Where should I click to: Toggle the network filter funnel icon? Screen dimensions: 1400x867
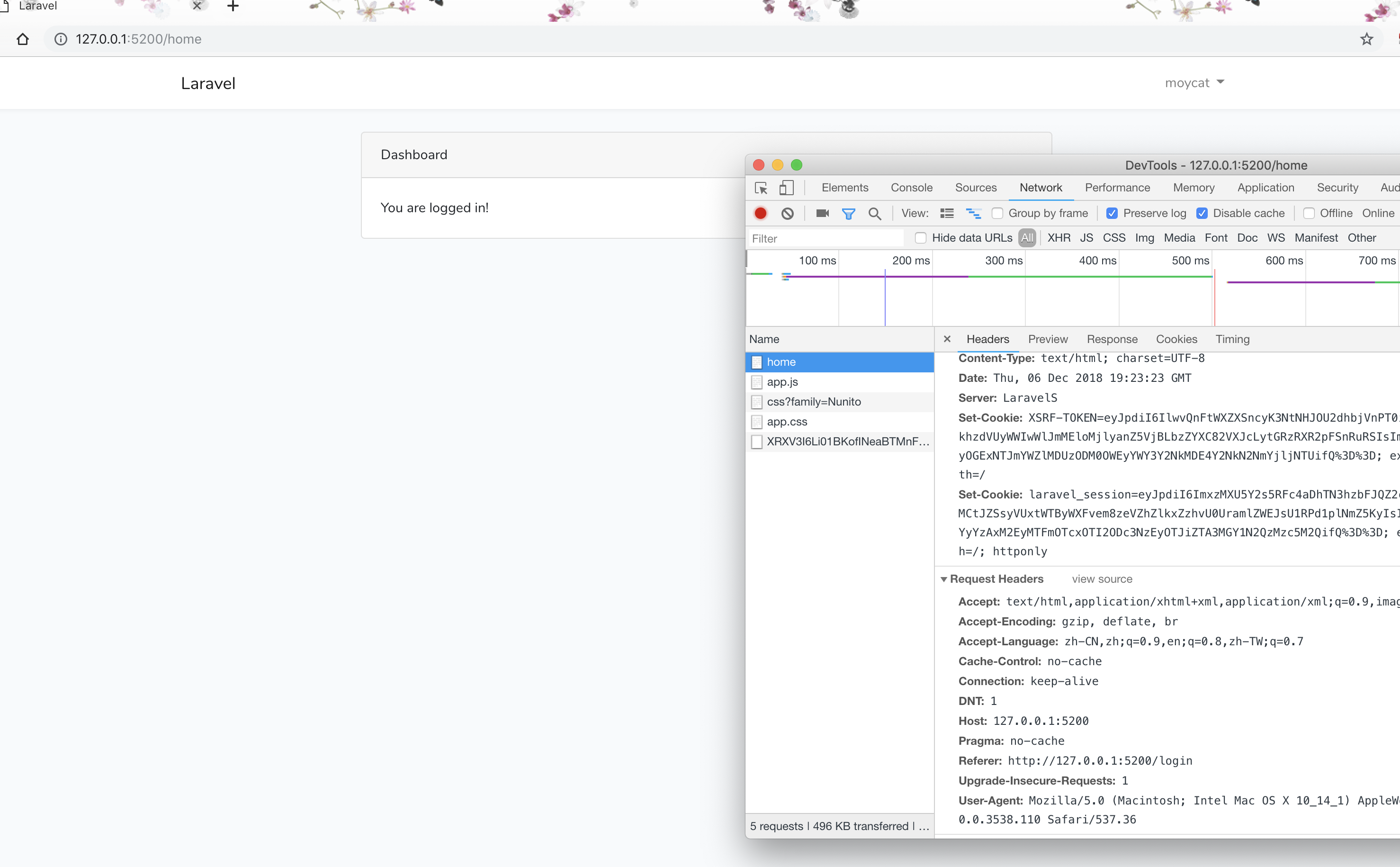[x=848, y=214]
